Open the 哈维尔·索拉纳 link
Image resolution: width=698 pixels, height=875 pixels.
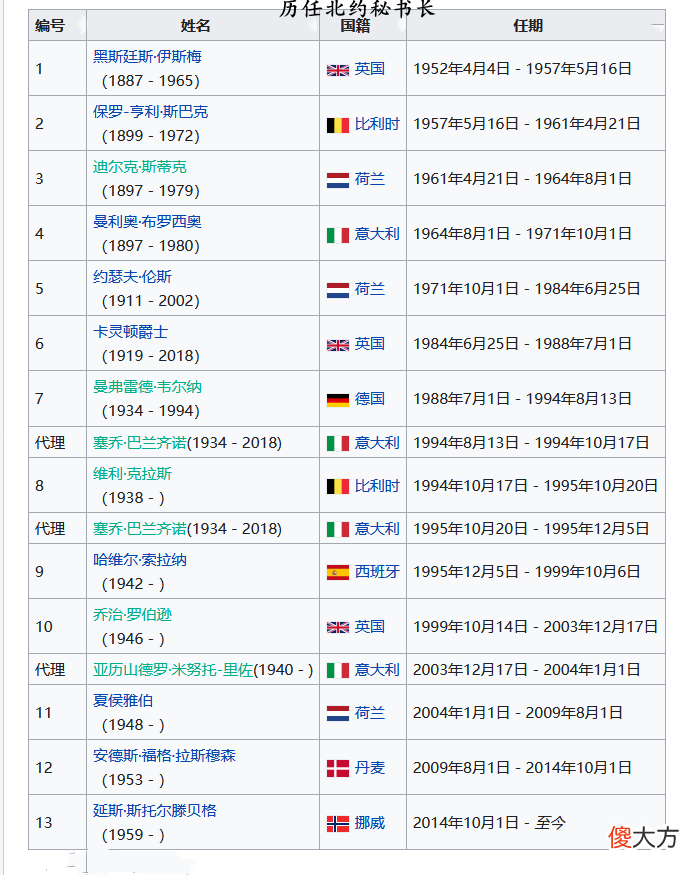139,560
